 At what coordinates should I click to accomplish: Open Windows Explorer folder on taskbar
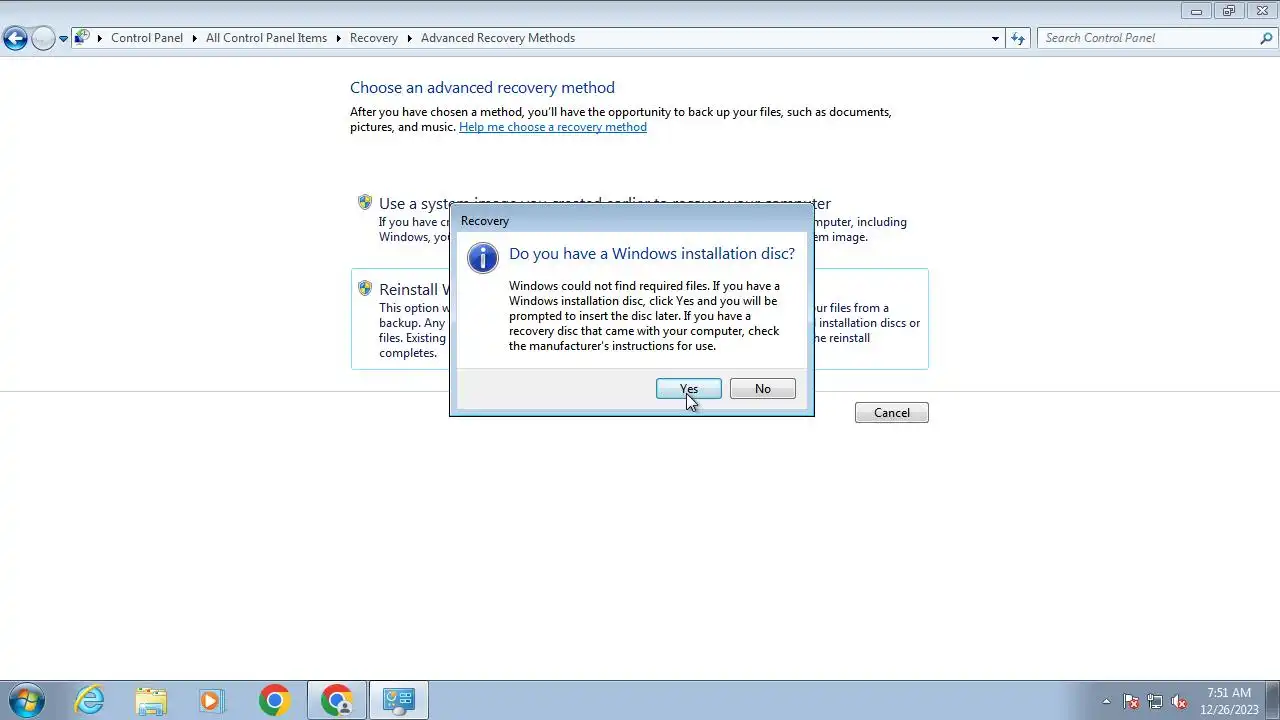coord(151,700)
